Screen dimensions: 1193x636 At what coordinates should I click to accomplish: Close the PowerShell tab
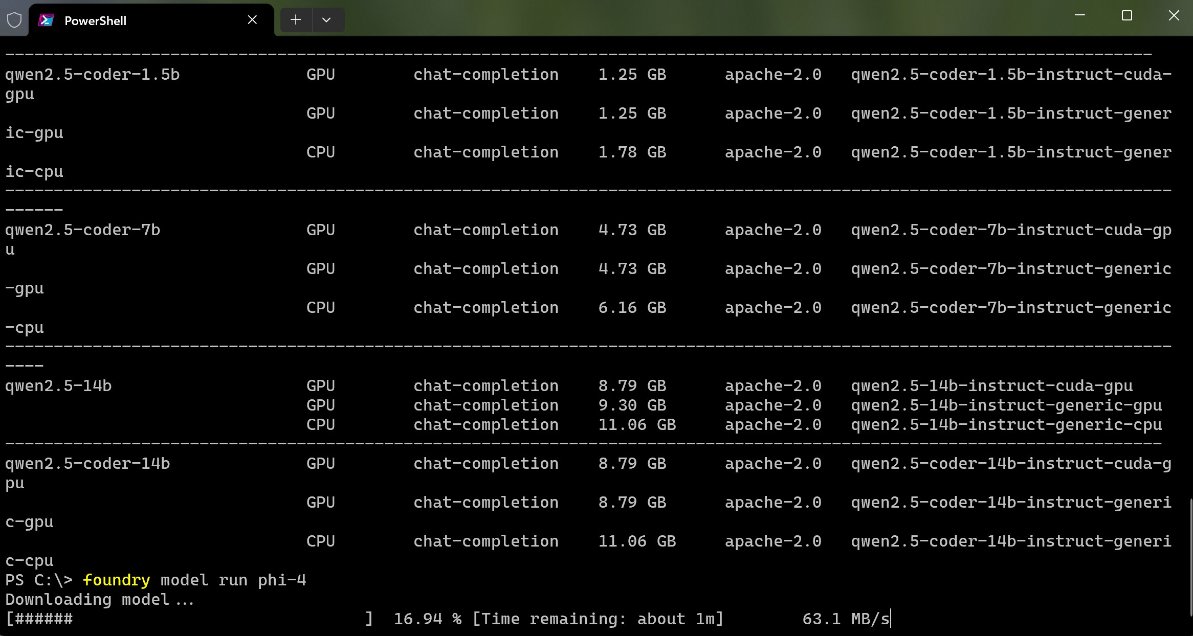(253, 19)
